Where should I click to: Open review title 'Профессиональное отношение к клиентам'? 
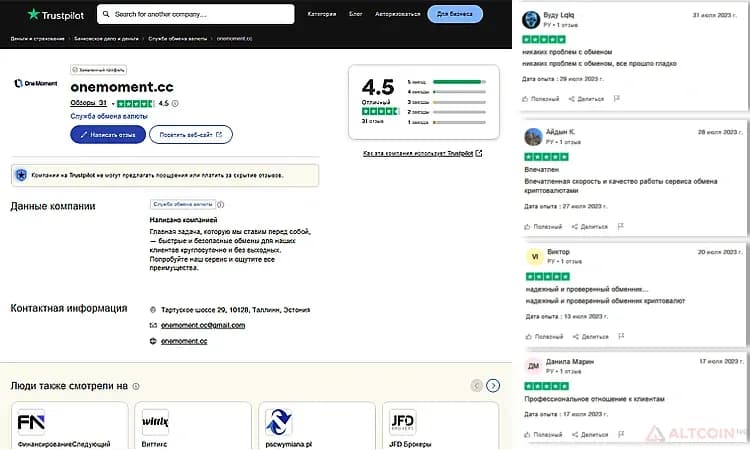click(x=595, y=399)
